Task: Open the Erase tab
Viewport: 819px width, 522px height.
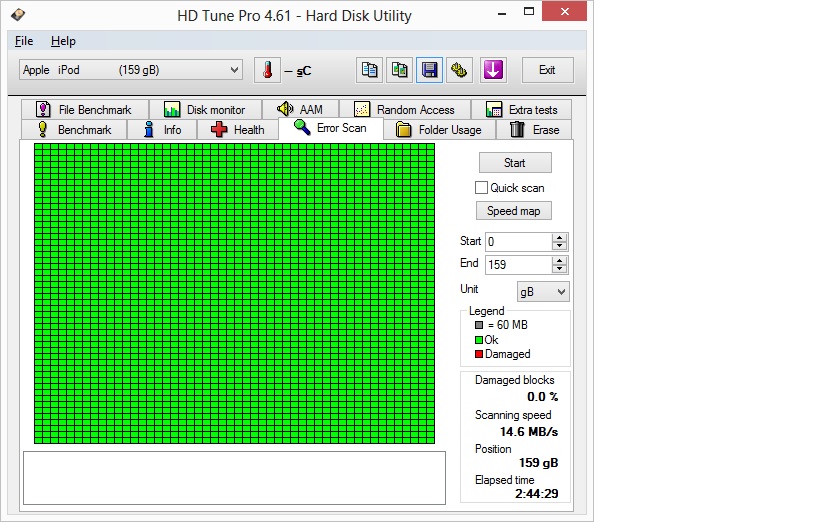Action: pos(533,130)
